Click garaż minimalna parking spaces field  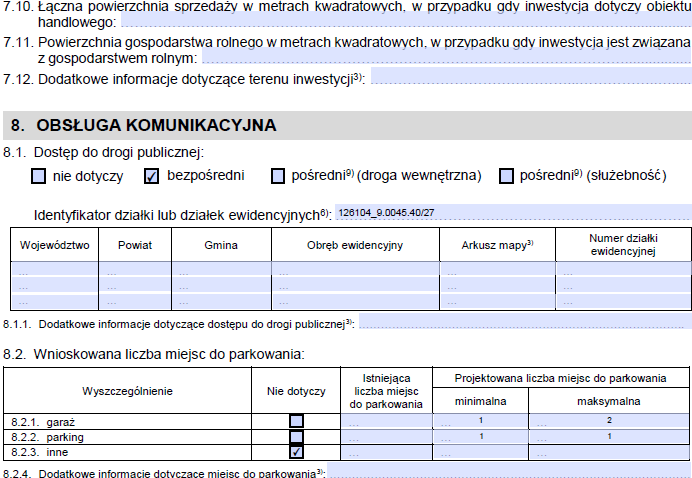[482, 421]
